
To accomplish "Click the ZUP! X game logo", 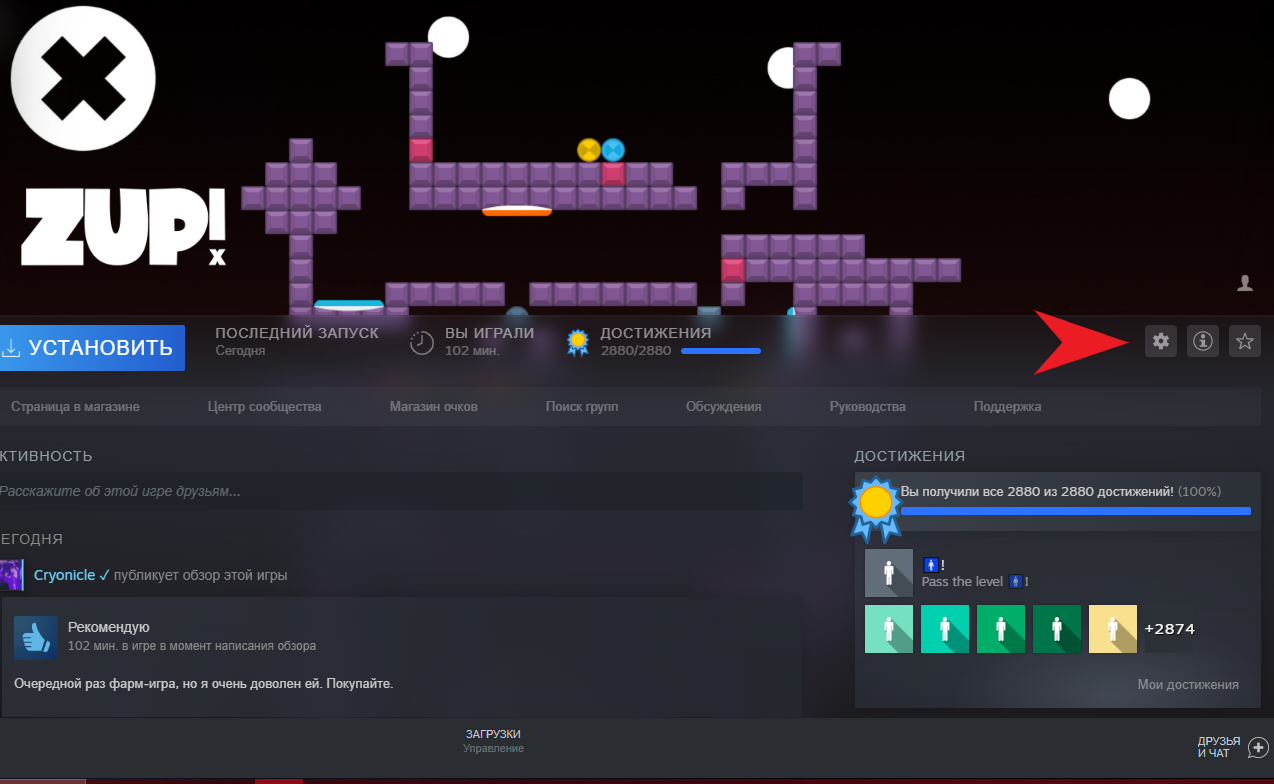I will pyautogui.click(x=124, y=228).
